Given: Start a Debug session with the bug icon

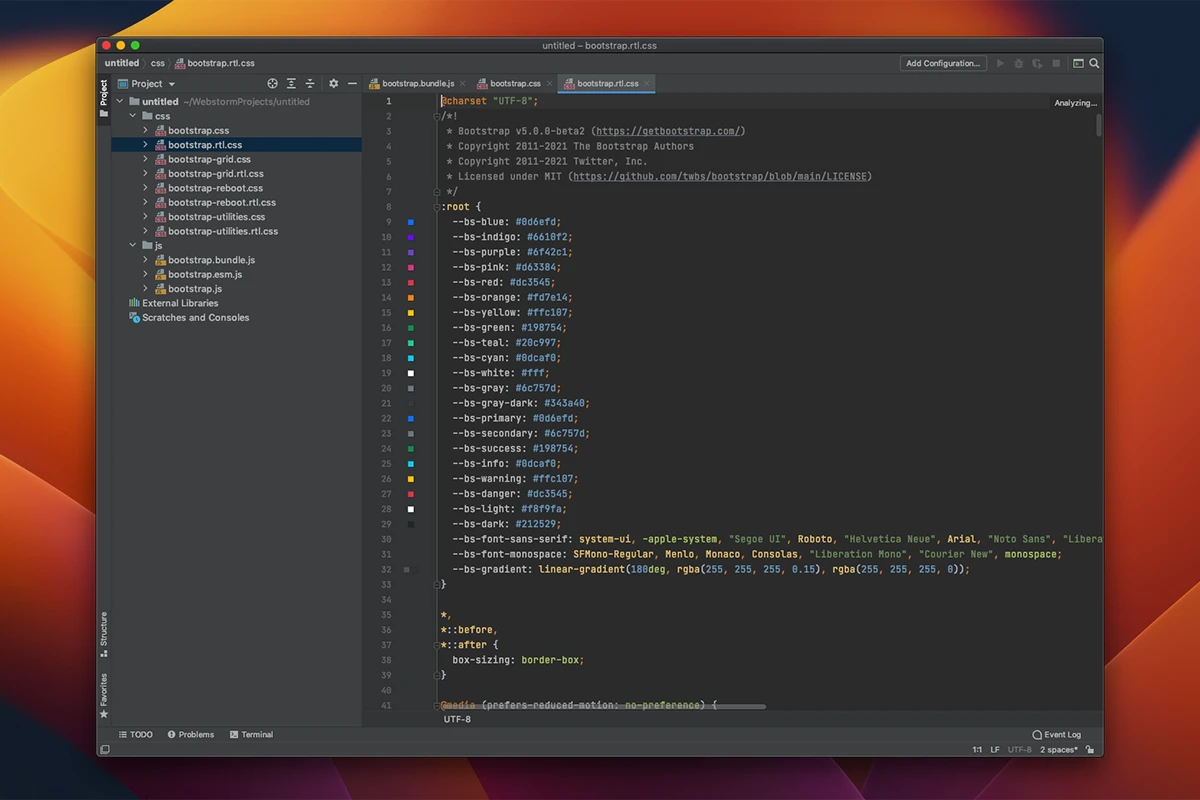Looking at the screenshot, I should [x=1018, y=63].
